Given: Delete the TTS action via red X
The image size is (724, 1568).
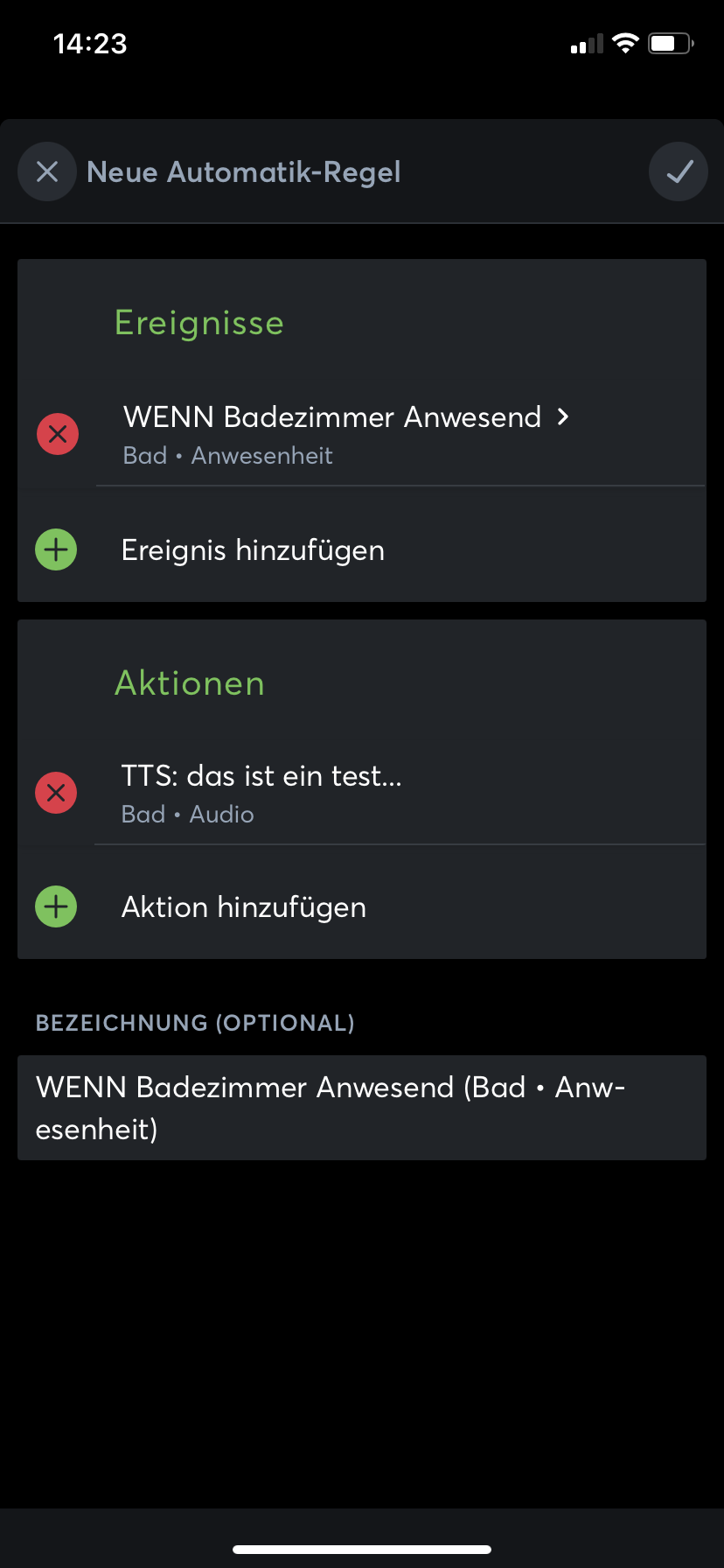Looking at the screenshot, I should (x=56, y=793).
